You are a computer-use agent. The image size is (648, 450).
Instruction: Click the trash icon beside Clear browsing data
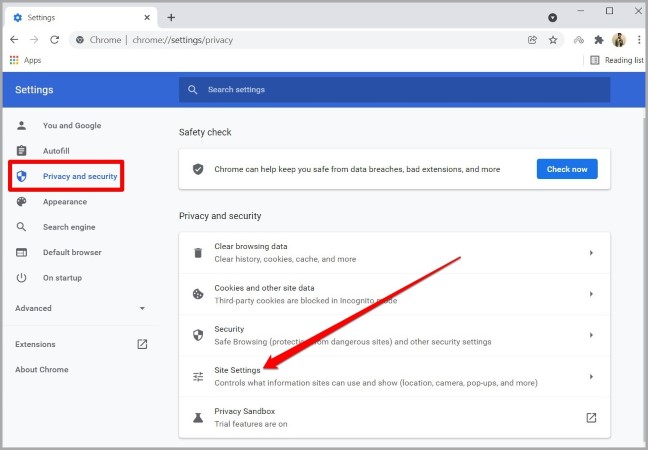click(x=198, y=252)
